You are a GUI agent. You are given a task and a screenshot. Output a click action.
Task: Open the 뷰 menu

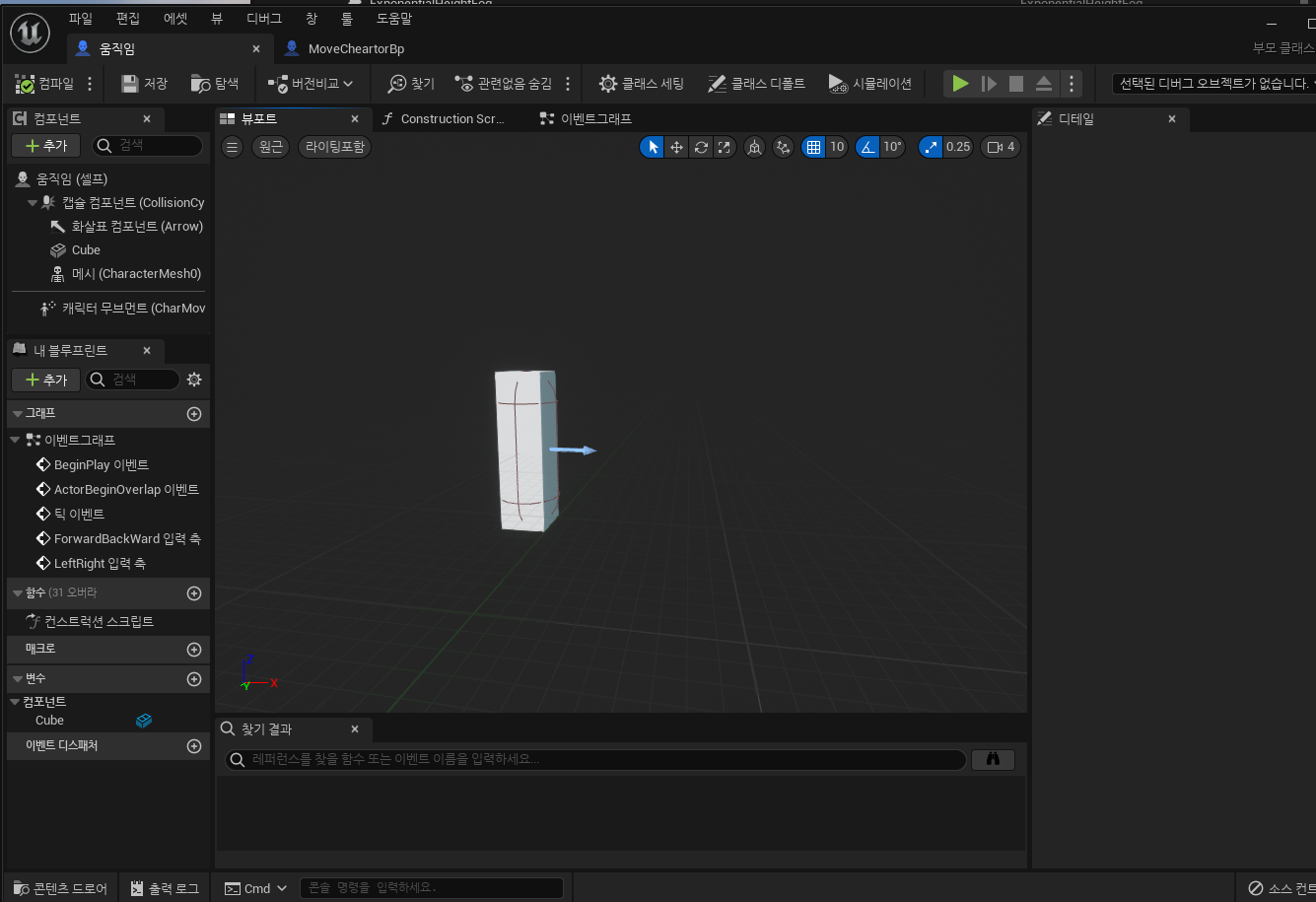(x=217, y=18)
